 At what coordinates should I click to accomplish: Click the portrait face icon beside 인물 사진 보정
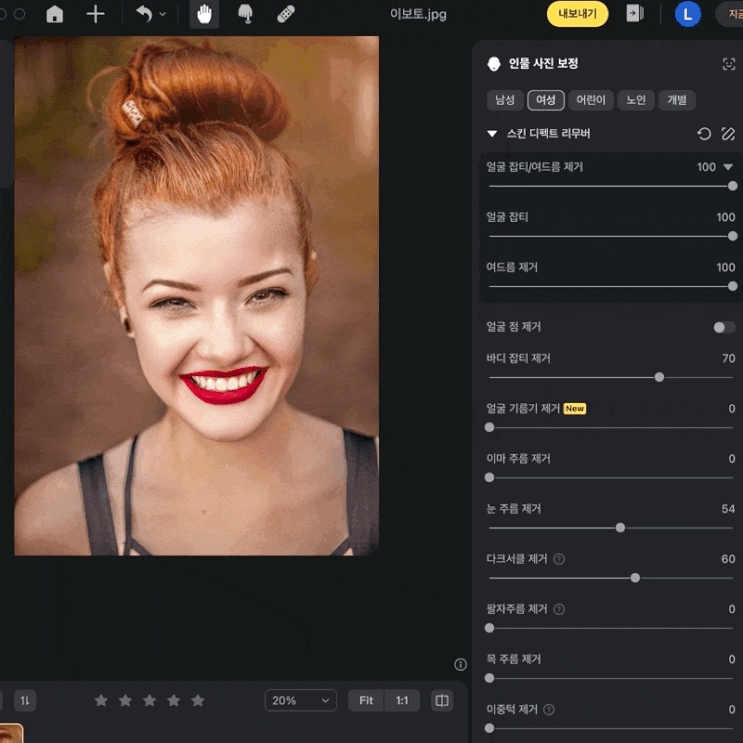(x=494, y=64)
